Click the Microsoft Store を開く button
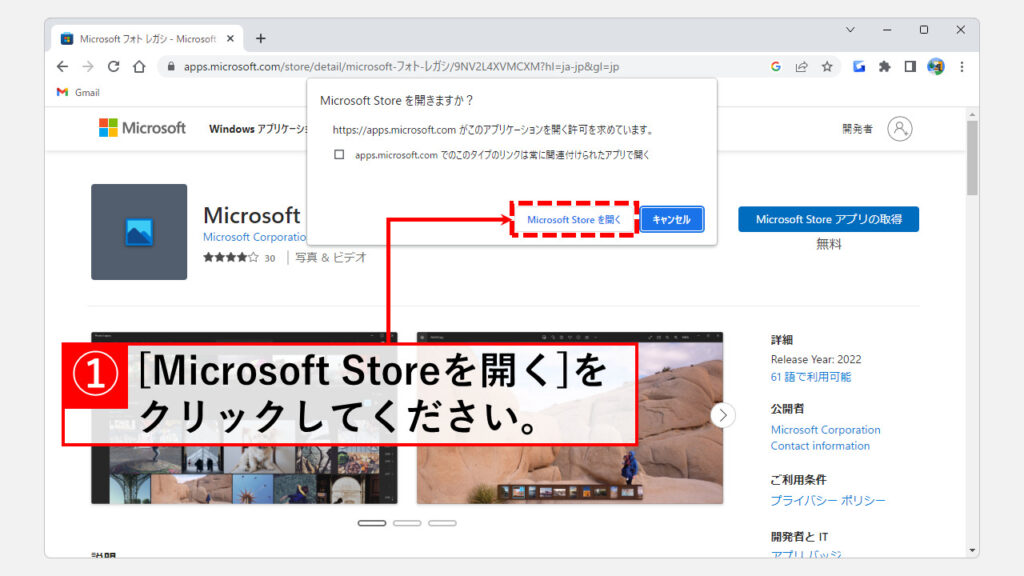 click(574, 219)
